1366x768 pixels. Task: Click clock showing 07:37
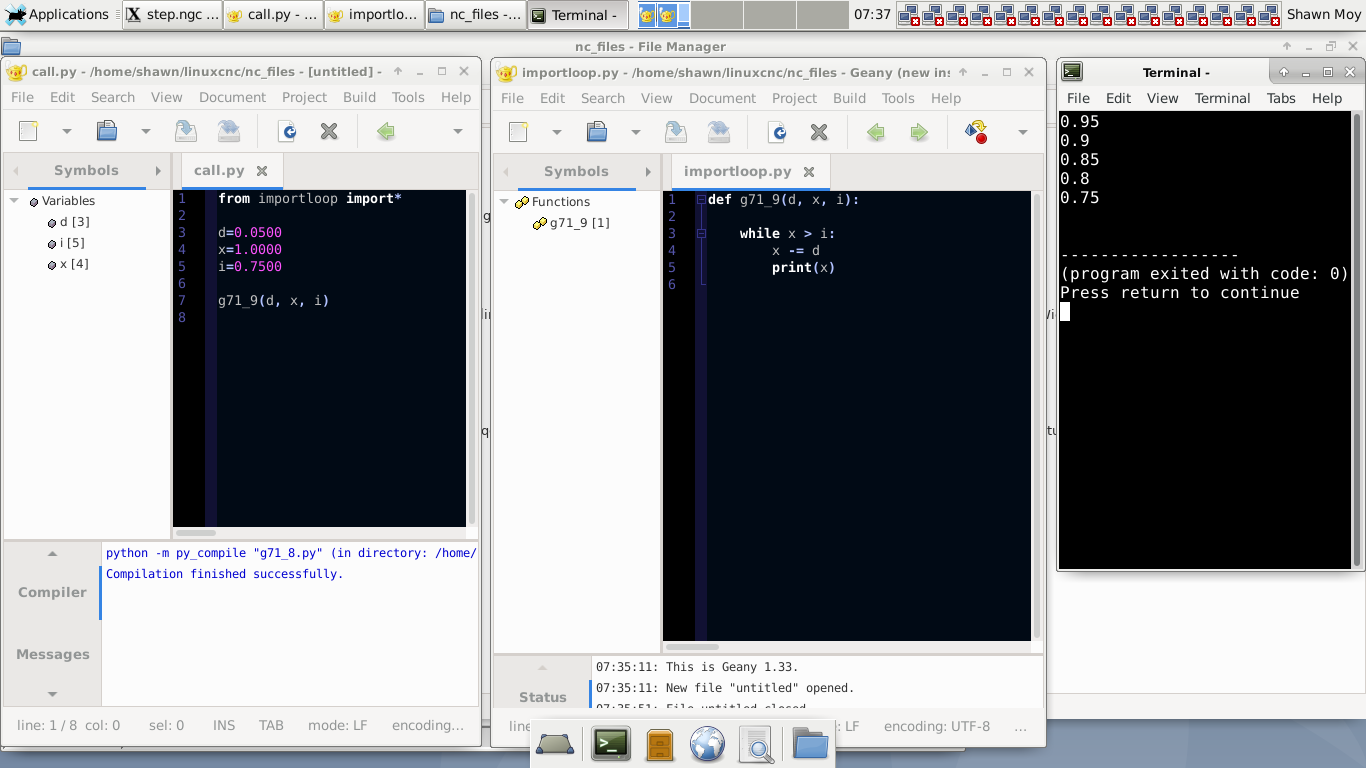(x=871, y=14)
